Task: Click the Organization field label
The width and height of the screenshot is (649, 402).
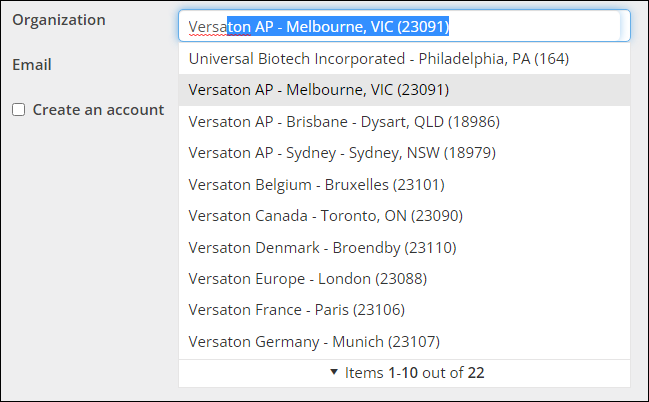Action: point(59,20)
